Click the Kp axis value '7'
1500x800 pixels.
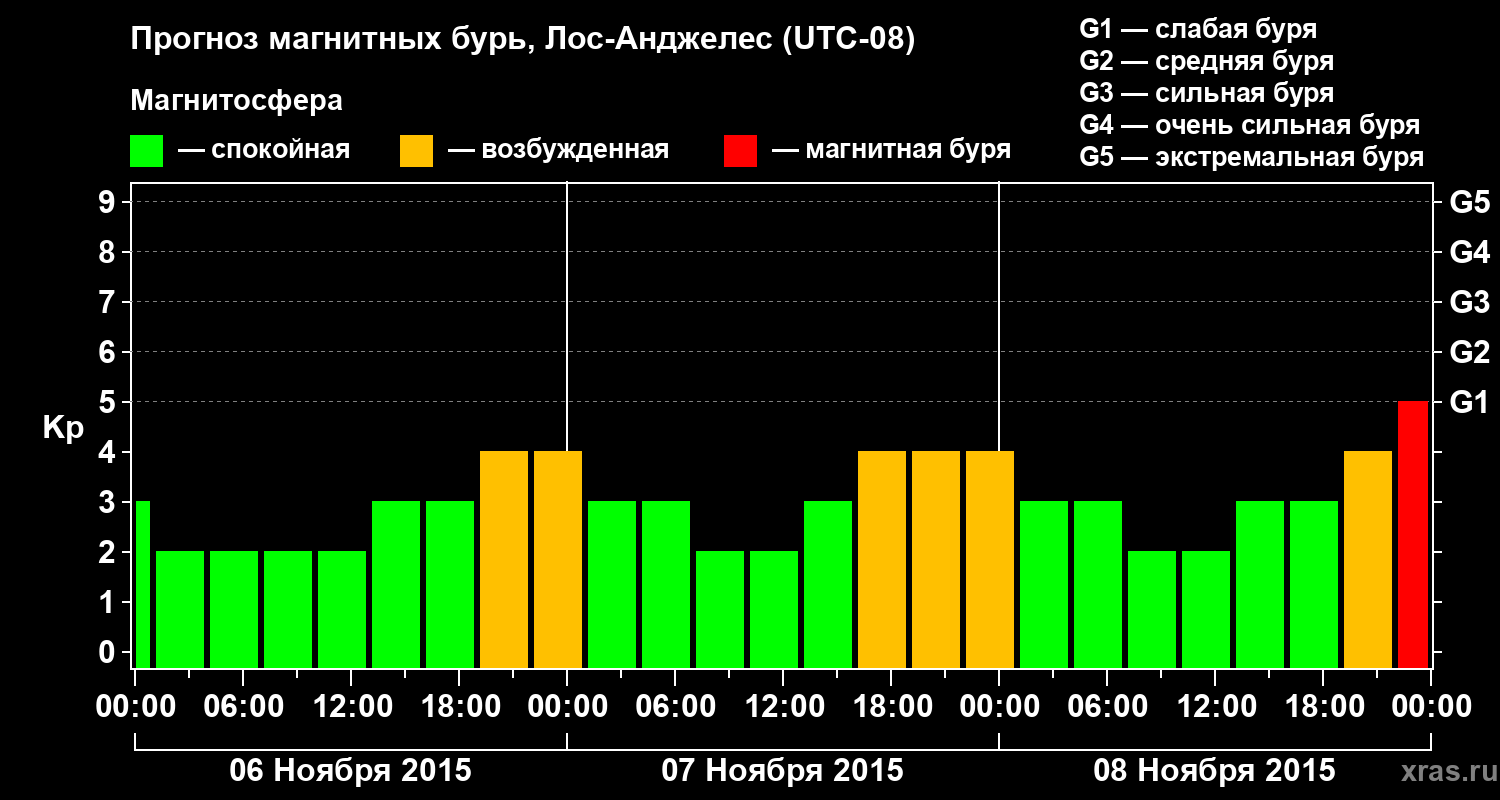point(109,303)
